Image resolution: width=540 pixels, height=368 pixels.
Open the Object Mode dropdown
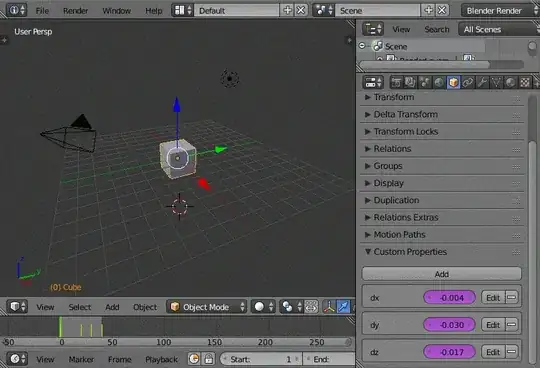[x=207, y=306]
